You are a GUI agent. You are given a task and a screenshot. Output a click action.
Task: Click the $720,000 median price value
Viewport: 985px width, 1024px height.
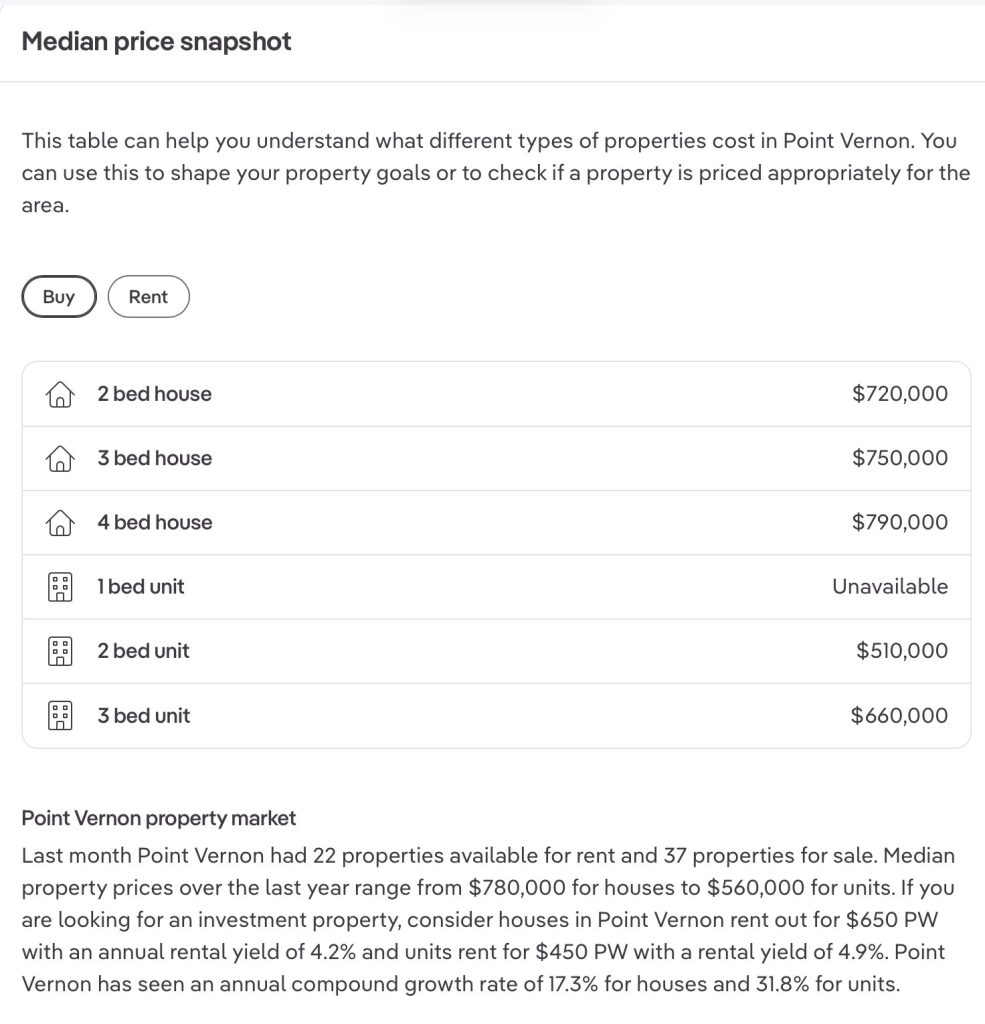click(899, 394)
